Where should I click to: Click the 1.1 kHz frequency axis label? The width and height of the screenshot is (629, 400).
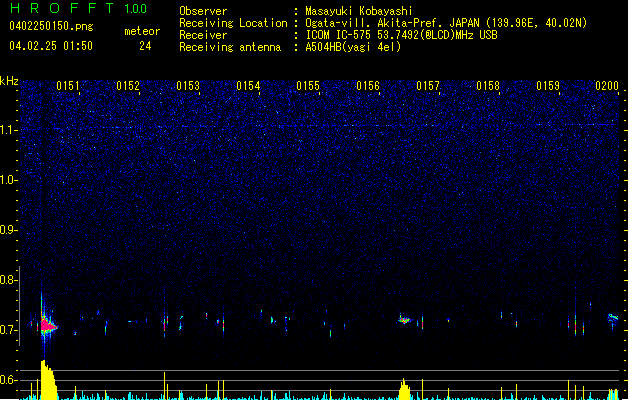pos(8,130)
